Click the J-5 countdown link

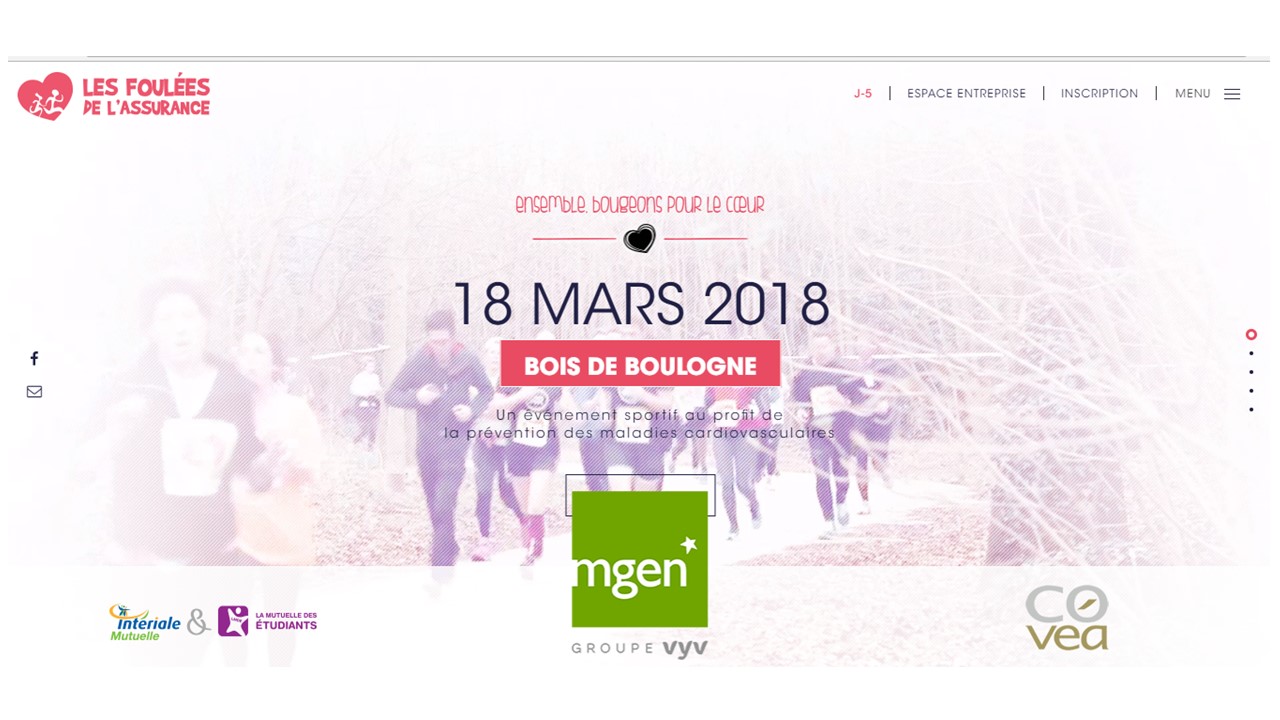tap(863, 94)
